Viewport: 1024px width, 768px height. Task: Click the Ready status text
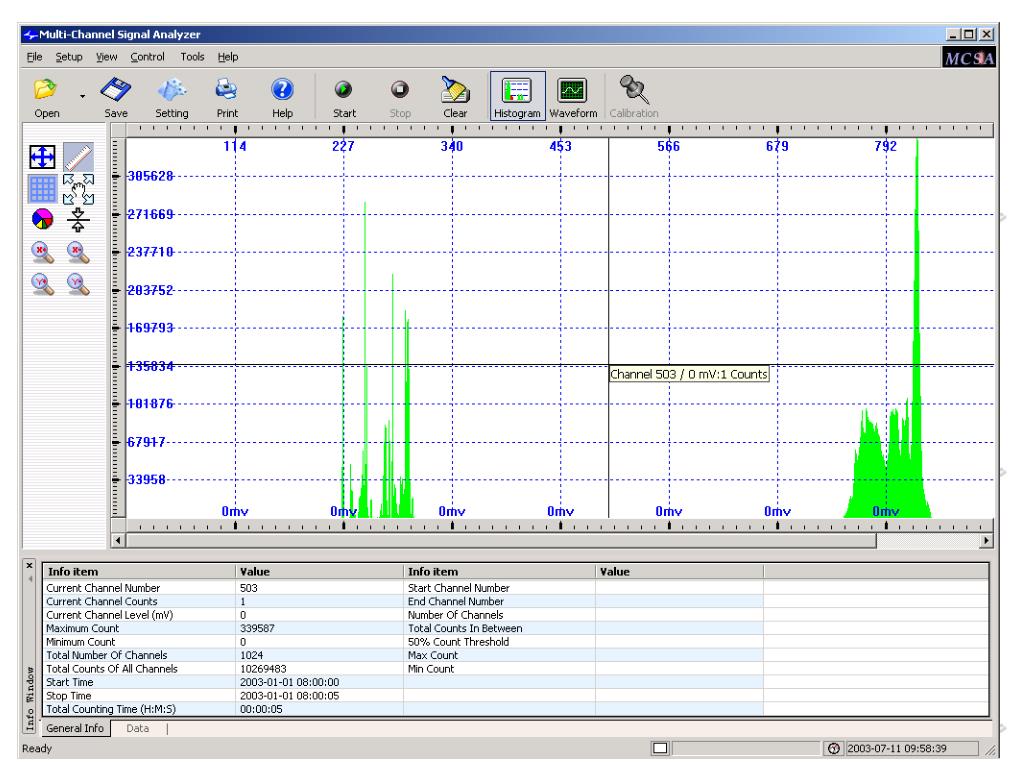click(37, 748)
